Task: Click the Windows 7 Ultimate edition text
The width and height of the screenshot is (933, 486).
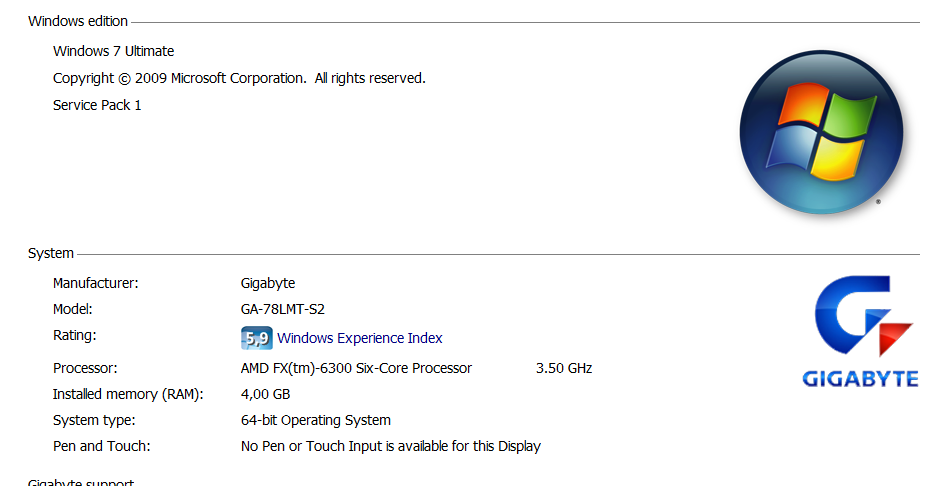Action: click(113, 51)
